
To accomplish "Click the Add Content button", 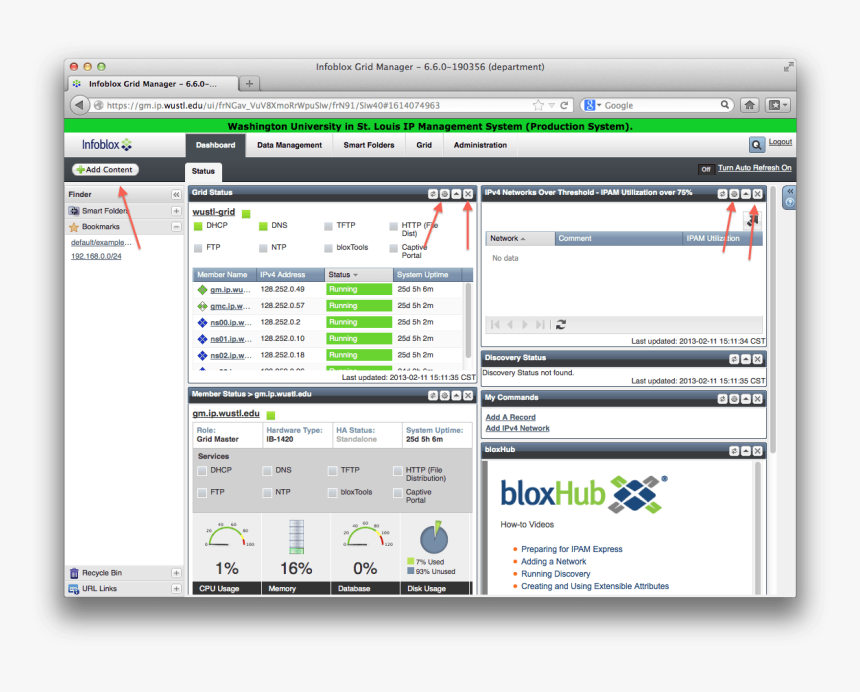I will click(x=104, y=169).
